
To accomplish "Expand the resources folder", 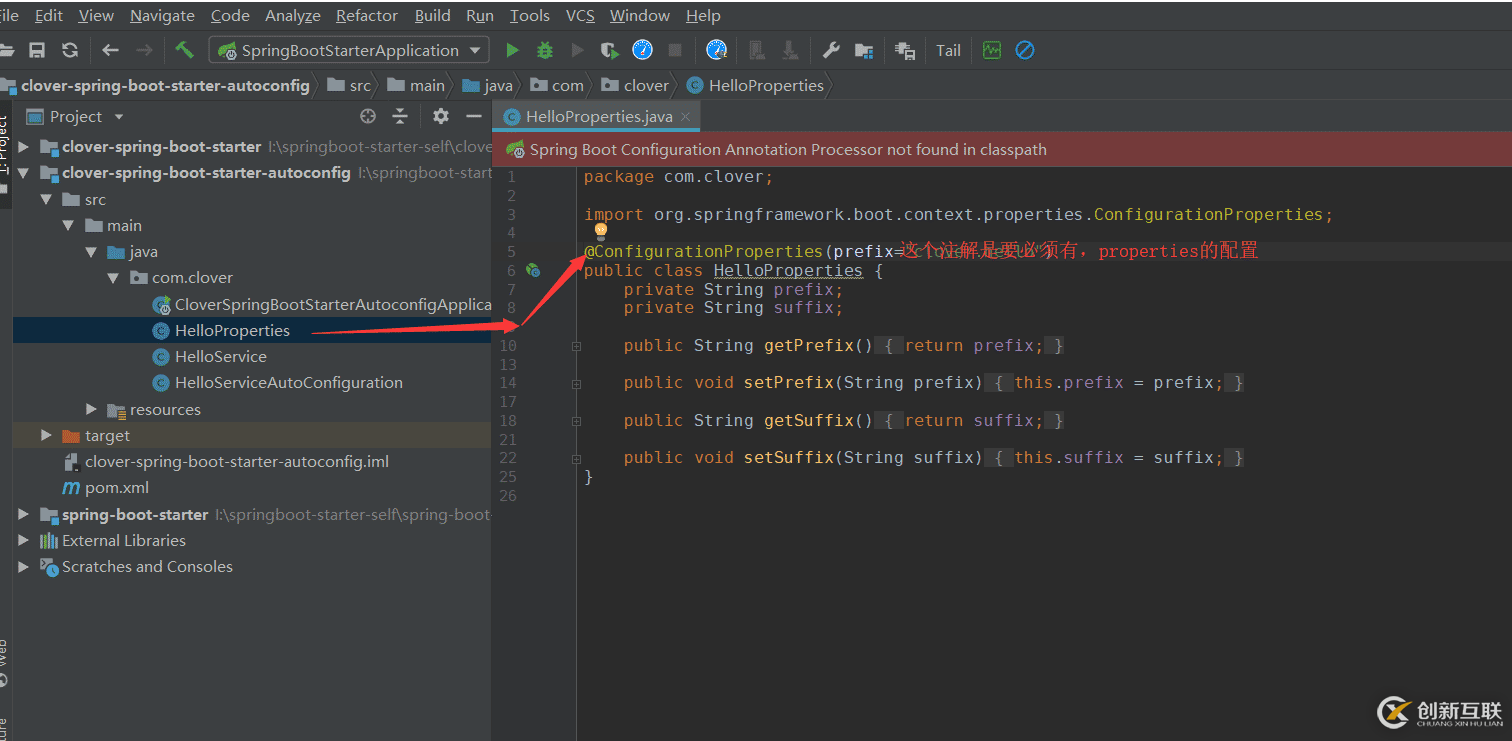I will pyautogui.click(x=92, y=409).
